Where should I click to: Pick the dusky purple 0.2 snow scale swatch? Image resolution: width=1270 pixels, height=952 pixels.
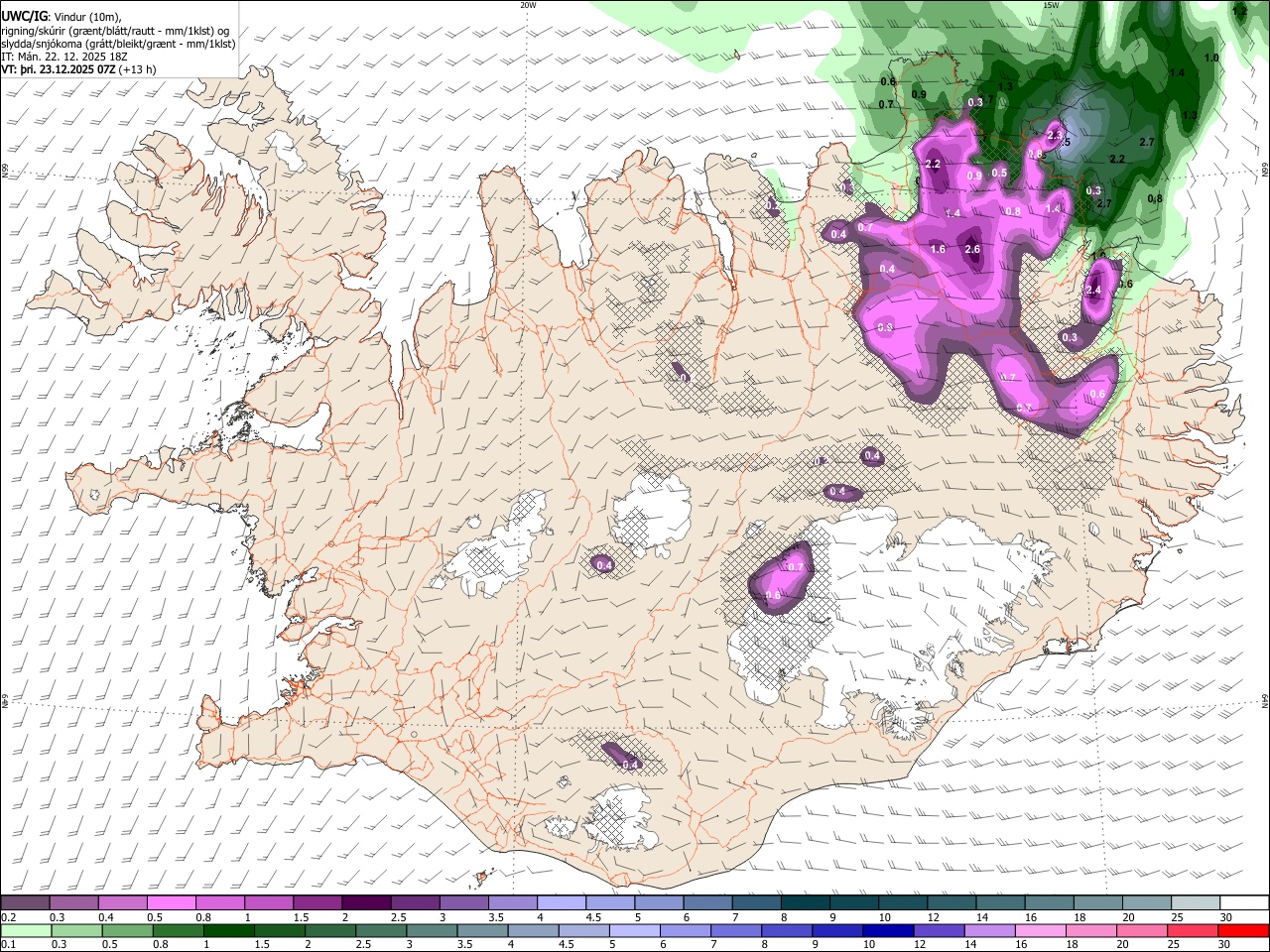pyautogui.click(x=25, y=902)
